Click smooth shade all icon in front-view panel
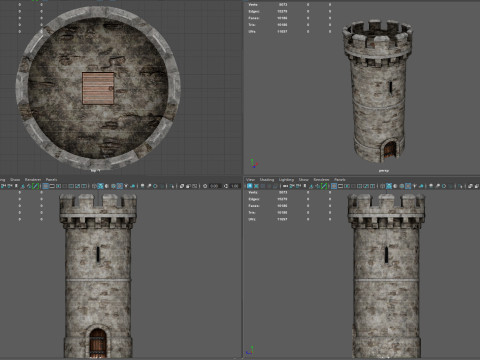The image size is (480, 360). 100,186
